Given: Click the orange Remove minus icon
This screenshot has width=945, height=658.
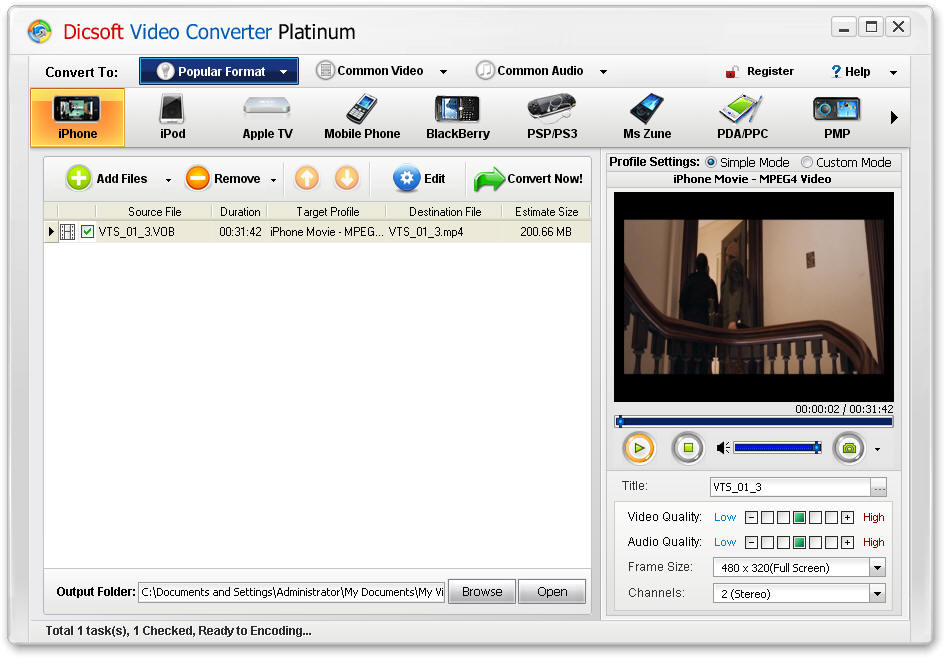Looking at the screenshot, I should point(198,178).
